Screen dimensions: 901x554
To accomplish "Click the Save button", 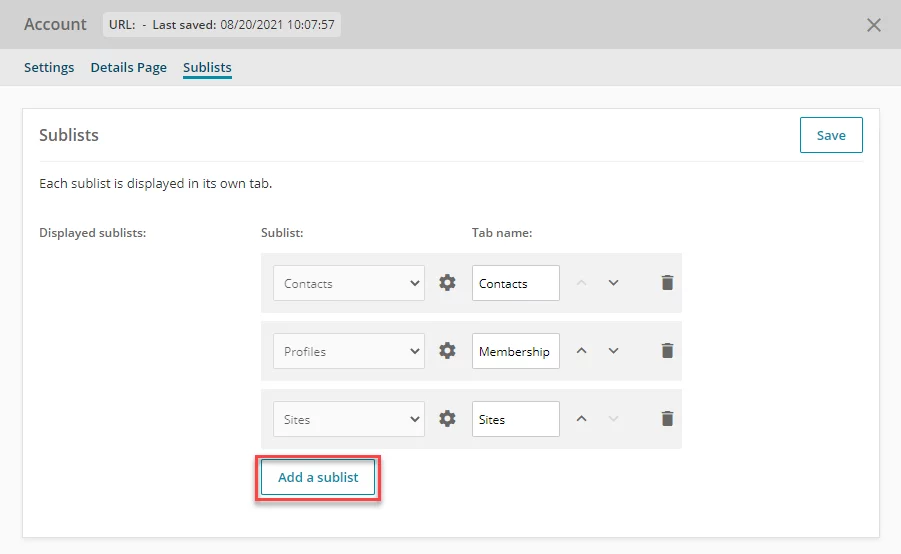I will click(831, 135).
